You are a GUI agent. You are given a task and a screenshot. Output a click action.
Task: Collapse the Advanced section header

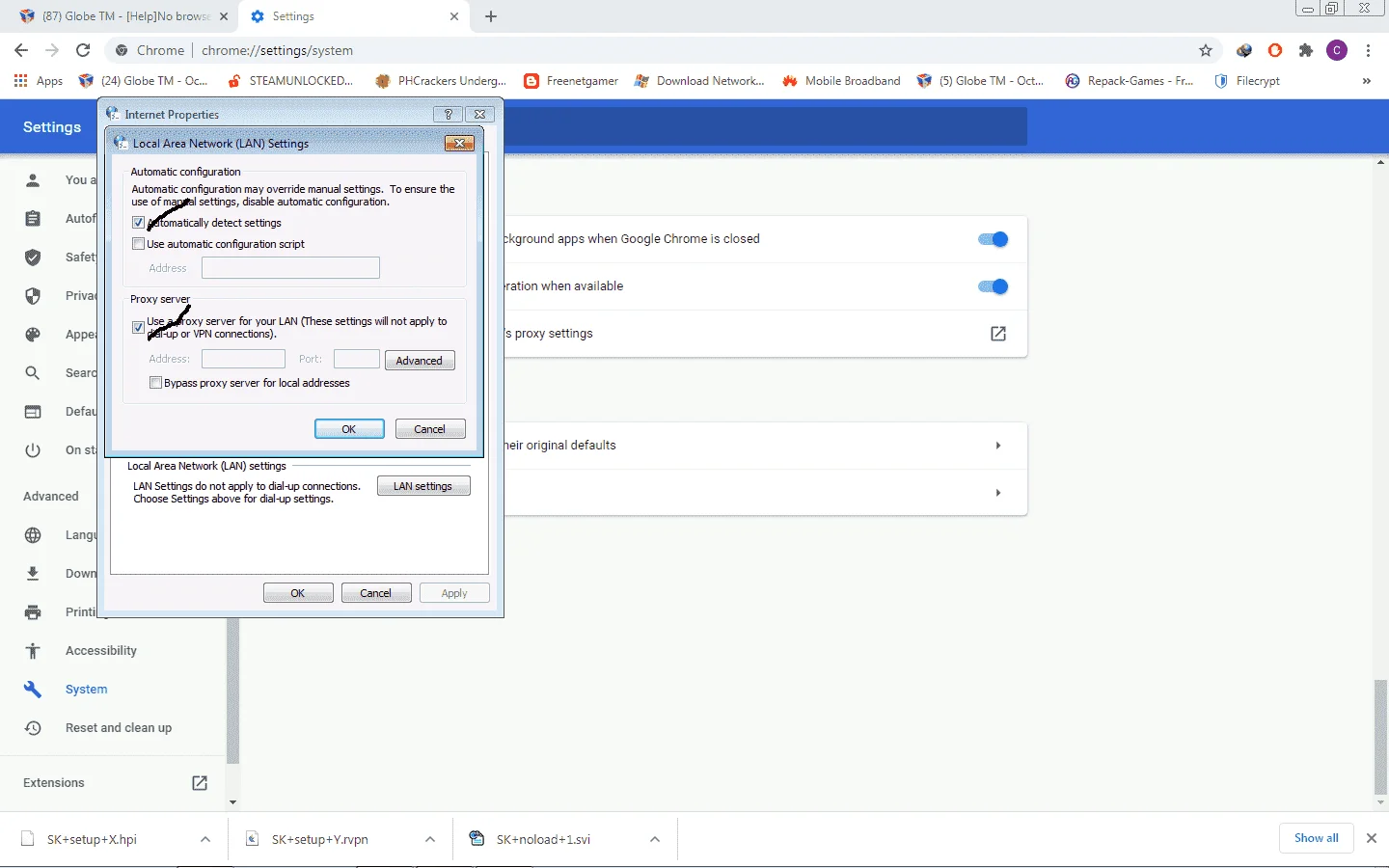[x=51, y=497]
